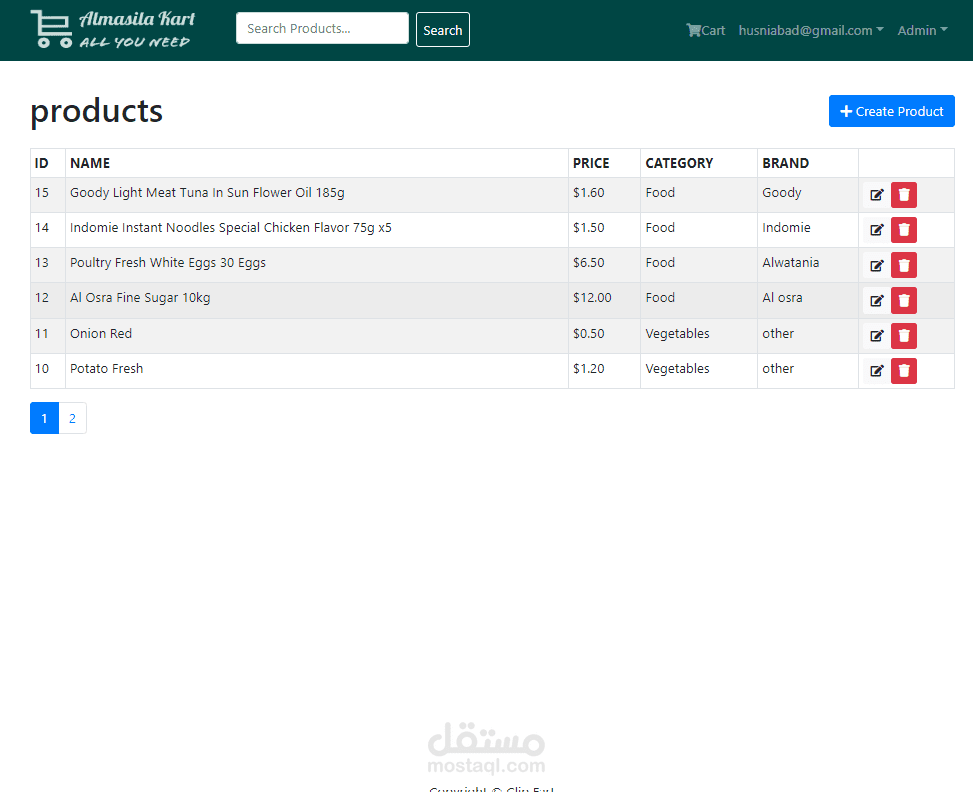Delete the Al Osra Fine Sugar product

[904, 300]
